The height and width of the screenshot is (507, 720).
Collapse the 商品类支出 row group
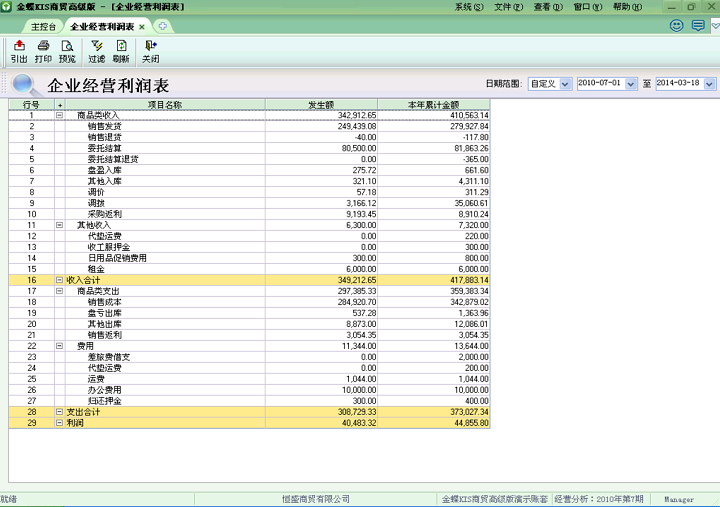(x=60, y=291)
